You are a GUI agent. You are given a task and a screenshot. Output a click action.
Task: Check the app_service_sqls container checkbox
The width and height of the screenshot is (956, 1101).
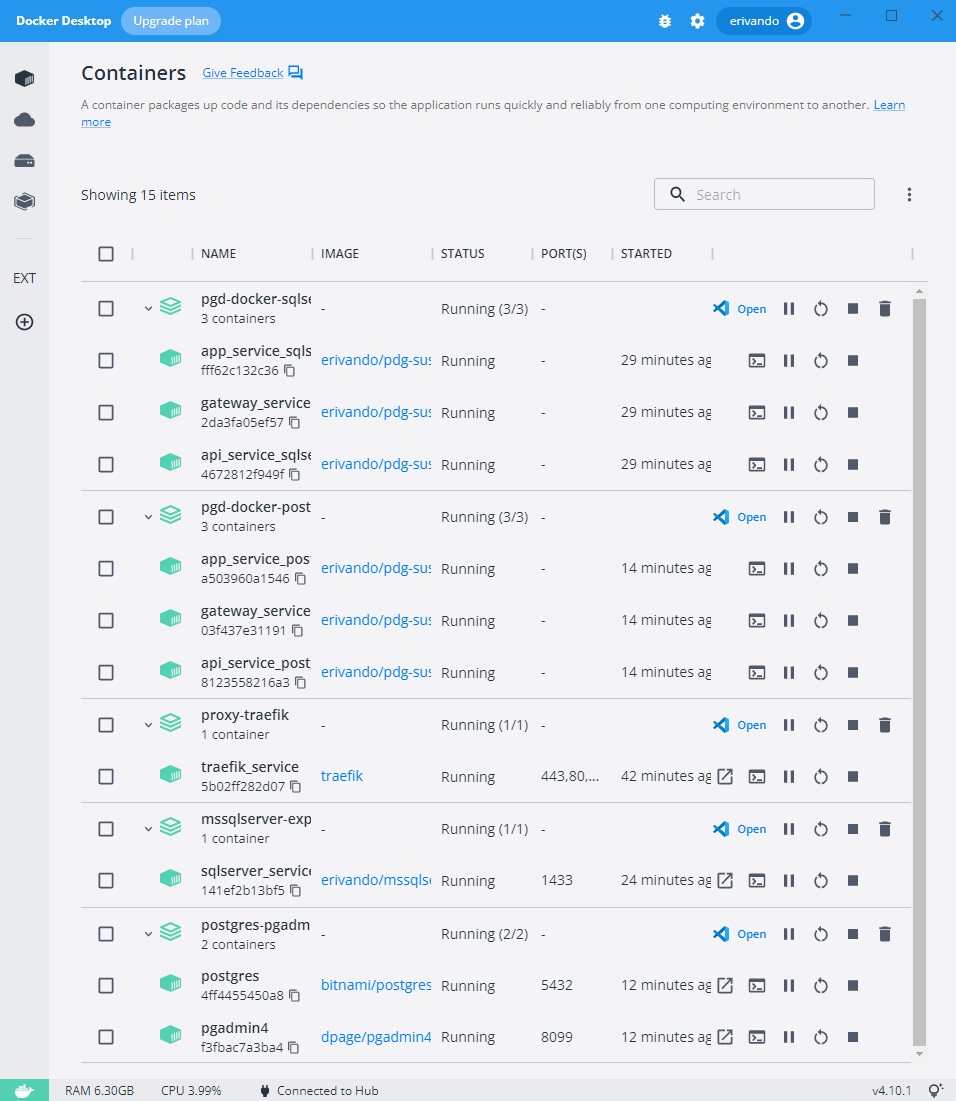tap(106, 361)
